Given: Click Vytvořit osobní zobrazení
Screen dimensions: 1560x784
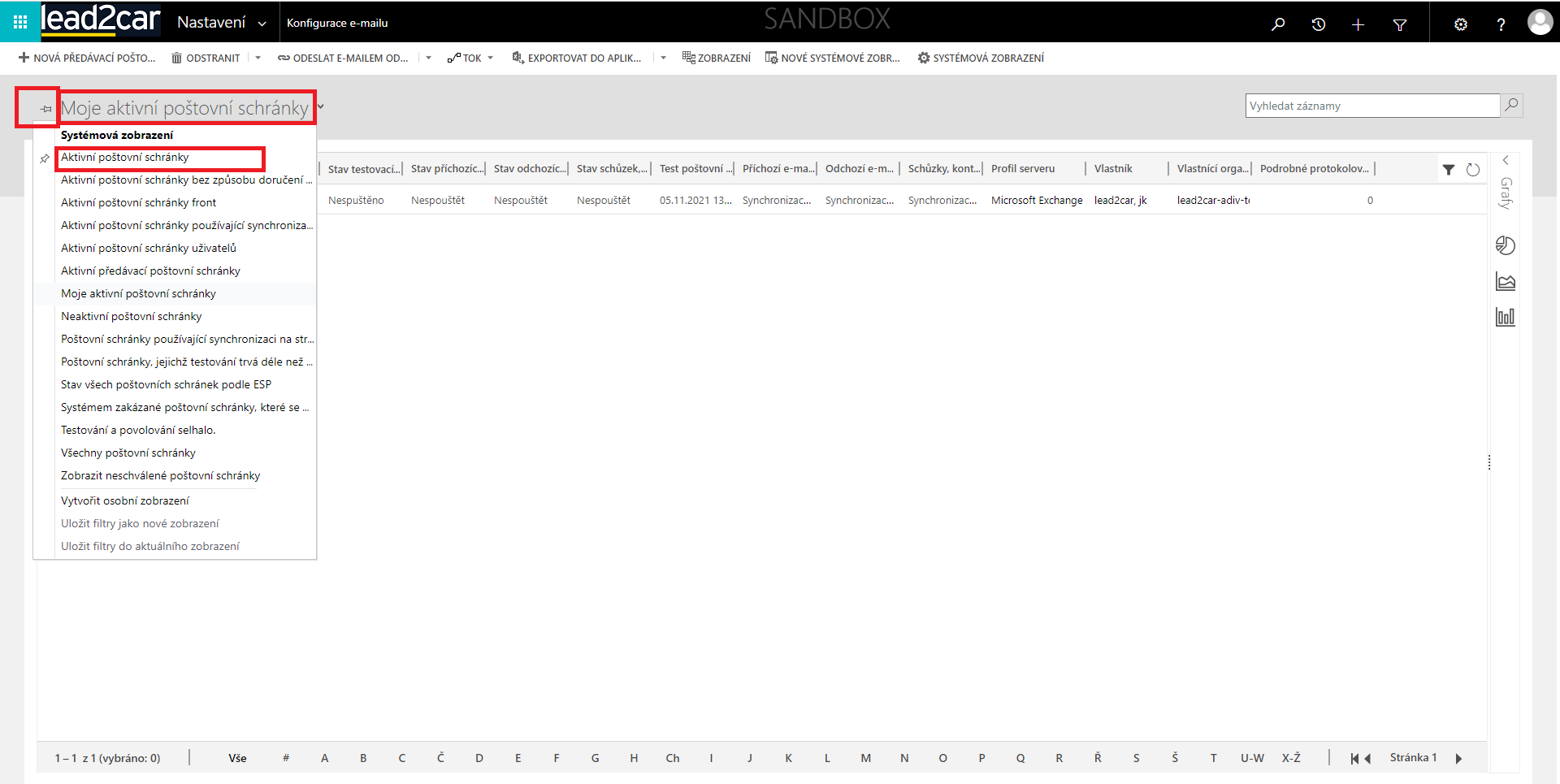Looking at the screenshot, I should pos(125,500).
